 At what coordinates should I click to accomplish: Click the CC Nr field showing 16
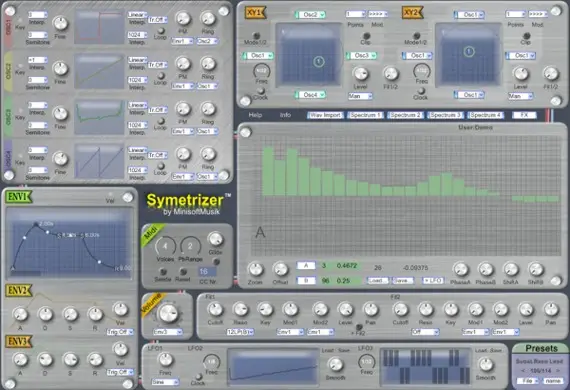click(207, 272)
